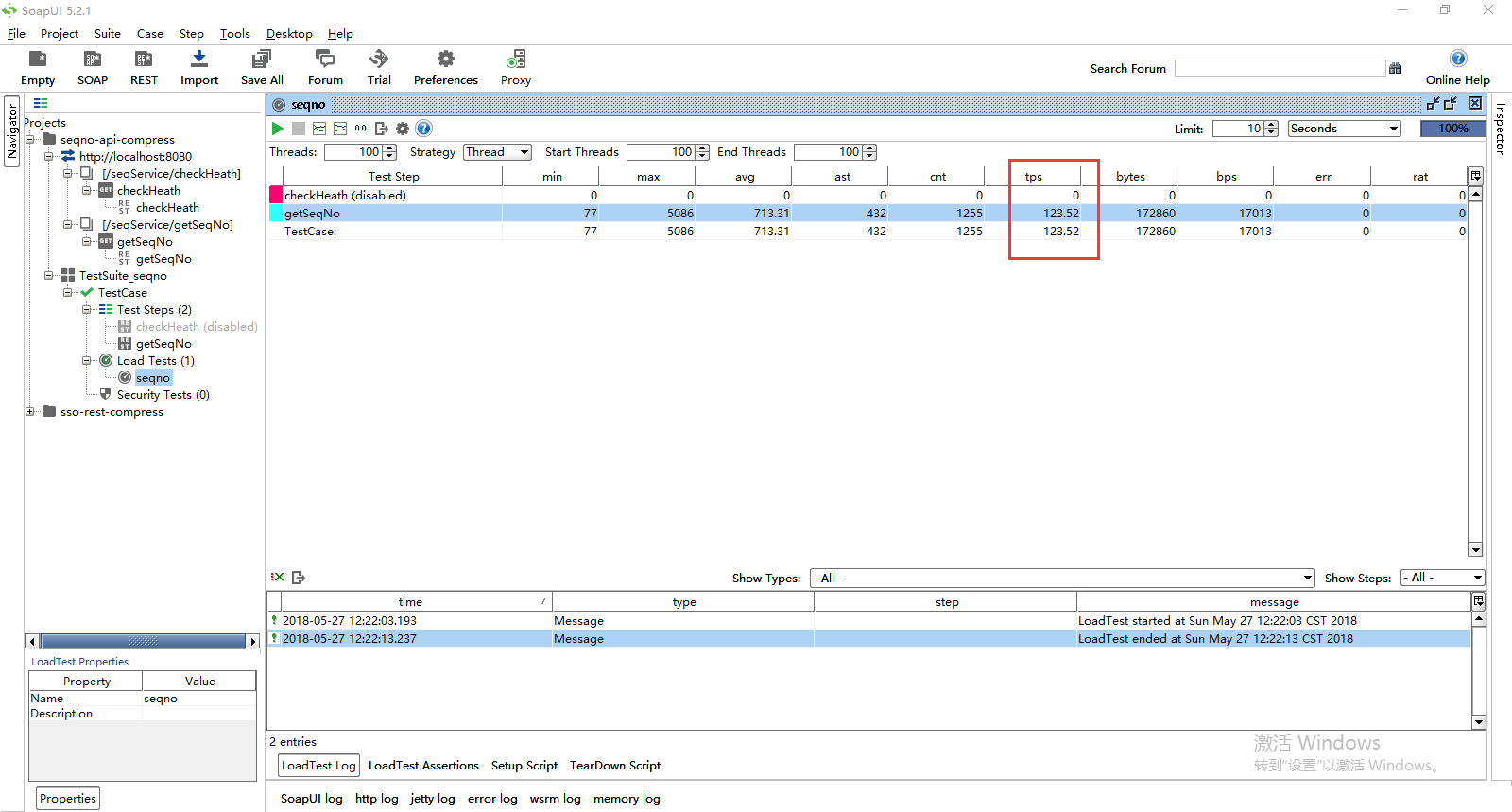Open the SoapUI log tab

pos(312,799)
